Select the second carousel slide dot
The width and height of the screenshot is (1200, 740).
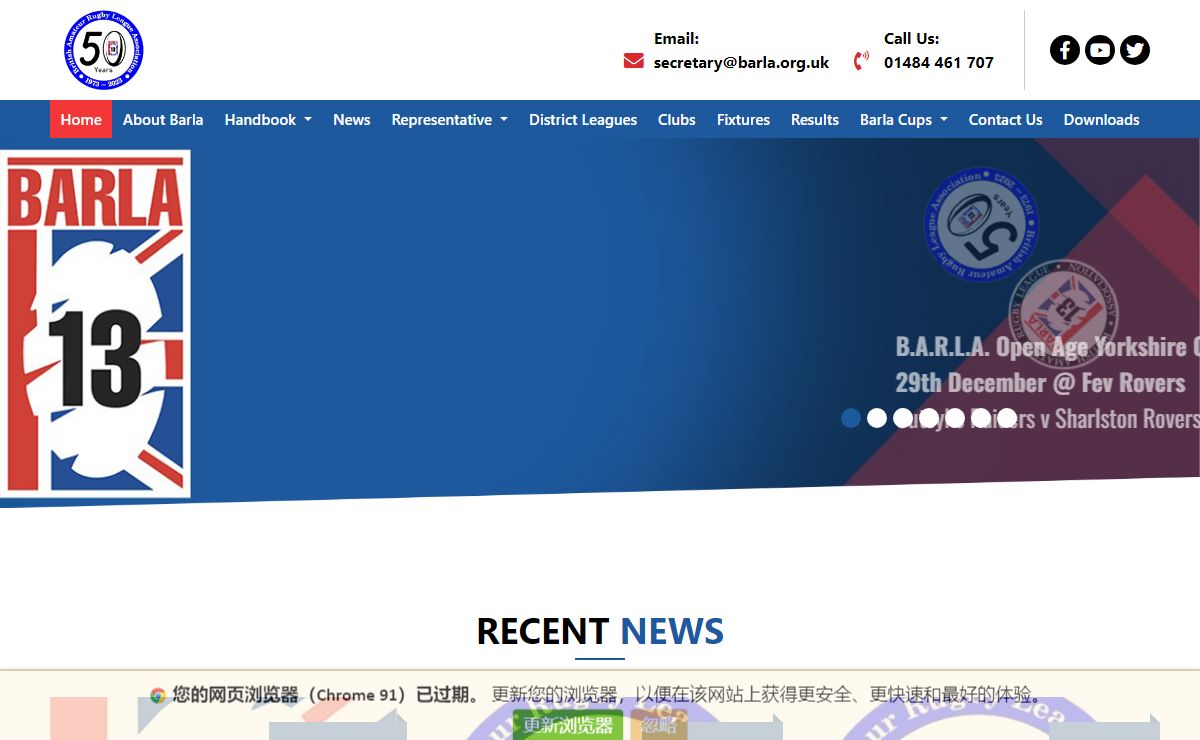tap(877, 418)
